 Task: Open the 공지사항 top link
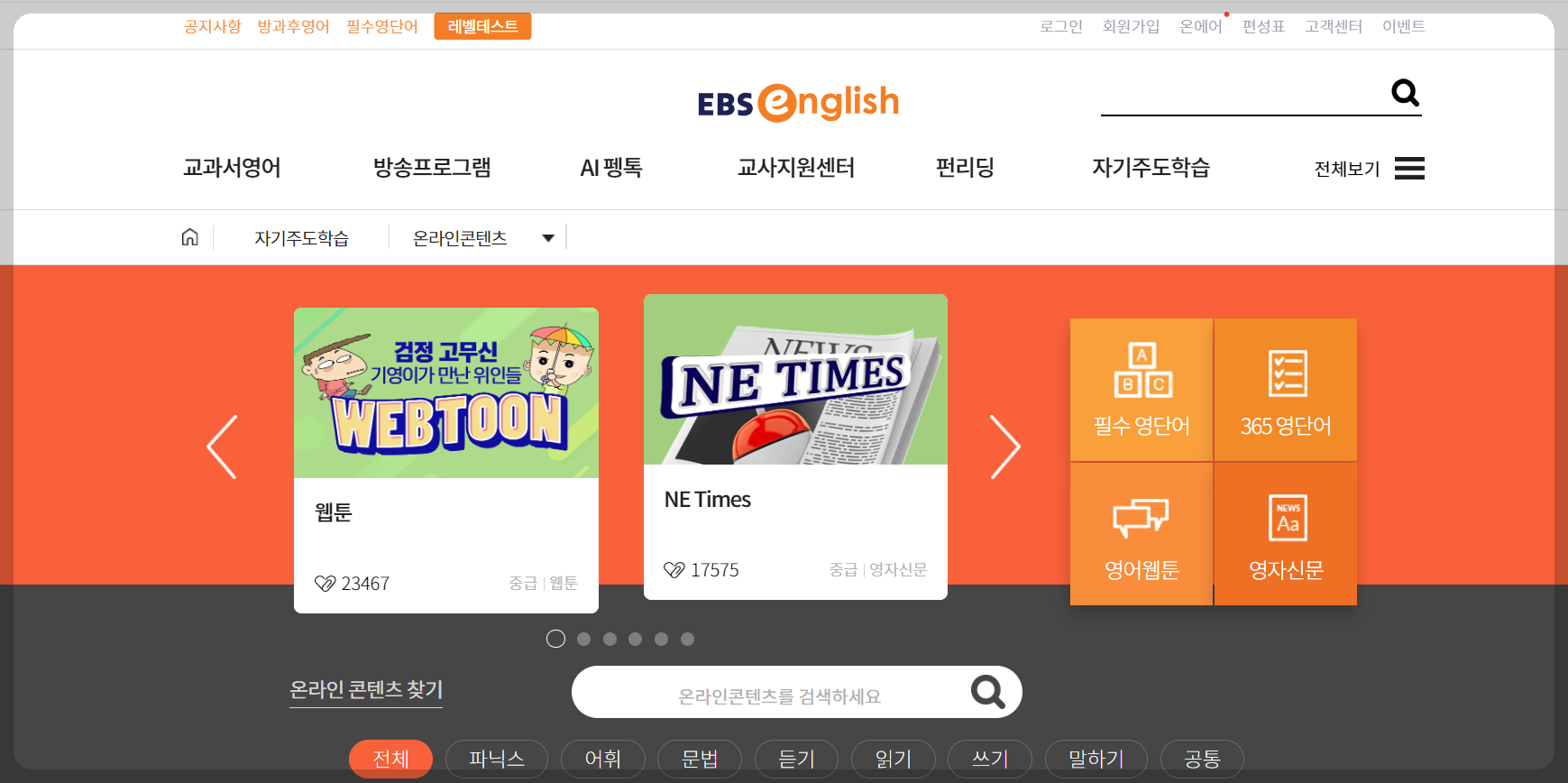(x=213, y=26)
